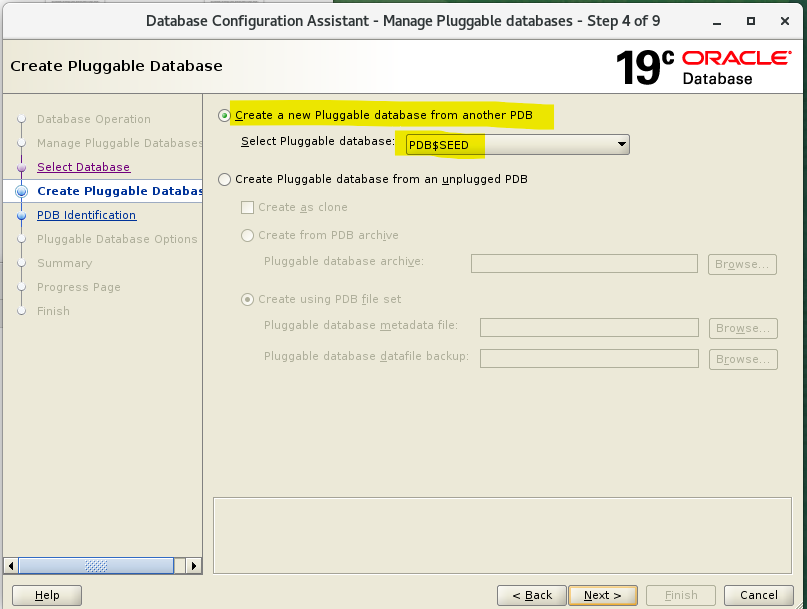Close the Database Configuration Assistant window

(x=785, y=21)
